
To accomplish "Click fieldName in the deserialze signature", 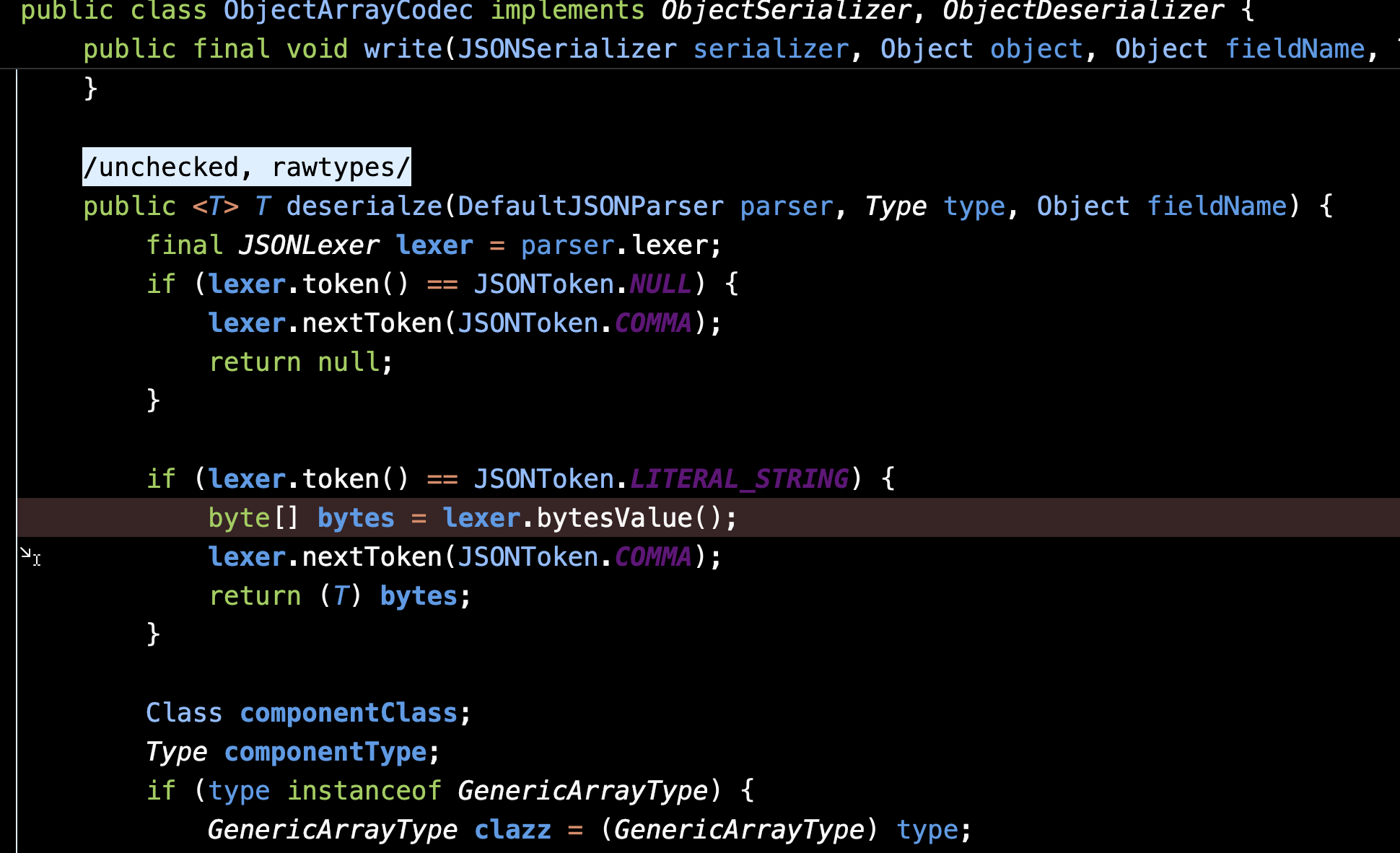I will [x=1217, y=206].
